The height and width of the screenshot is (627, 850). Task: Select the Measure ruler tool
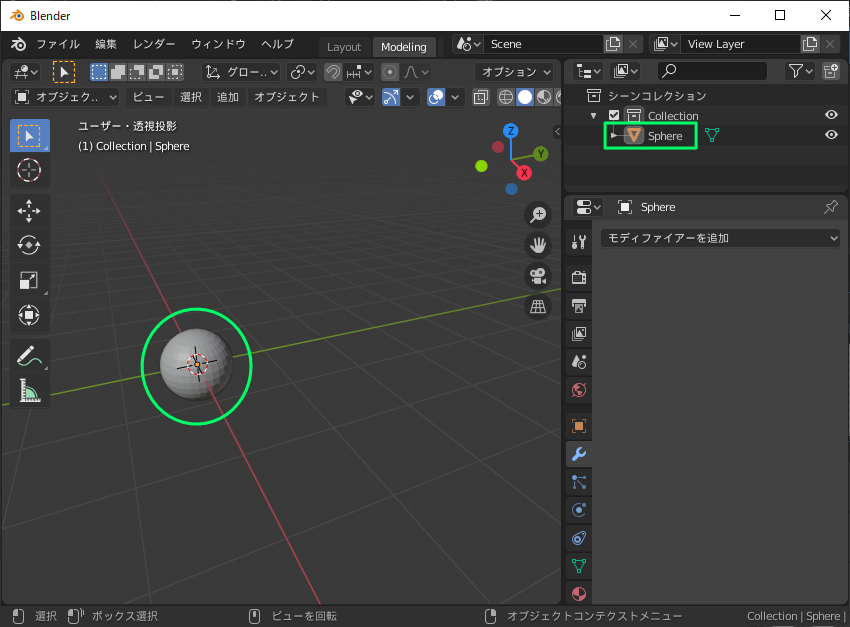(29, 390)
